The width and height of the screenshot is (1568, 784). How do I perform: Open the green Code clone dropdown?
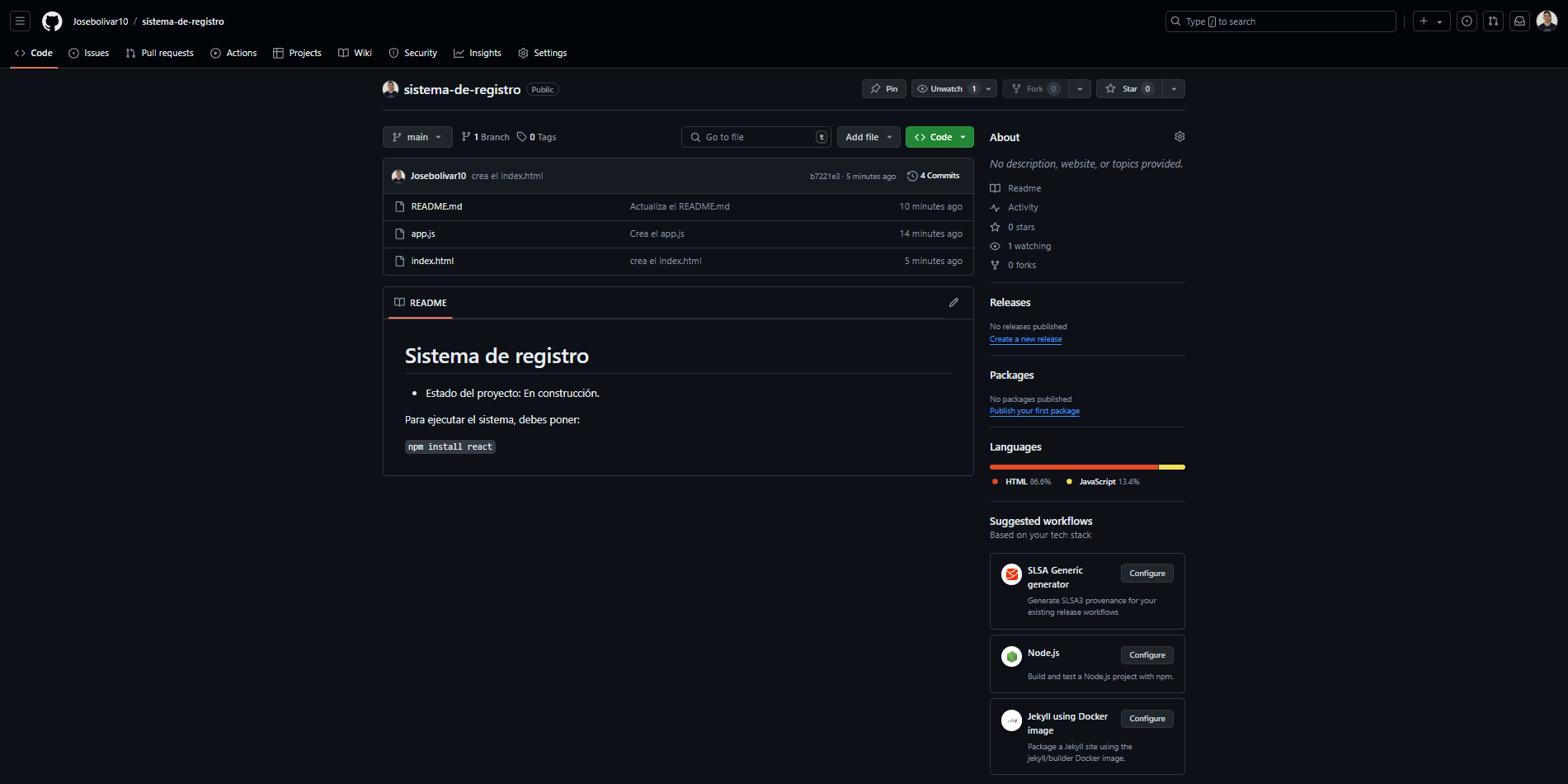tap(939, 137)
